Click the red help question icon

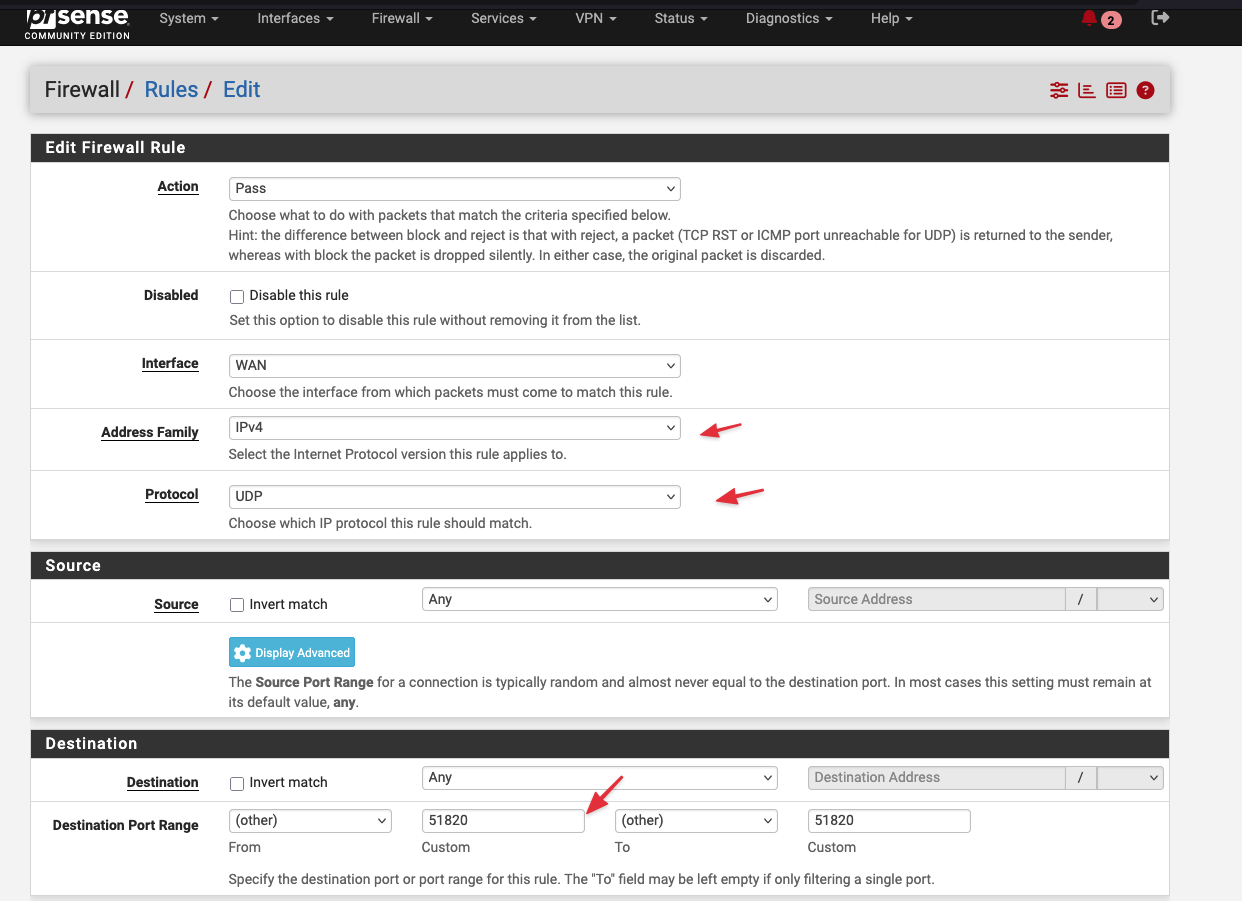click(x=1146, y=90)
